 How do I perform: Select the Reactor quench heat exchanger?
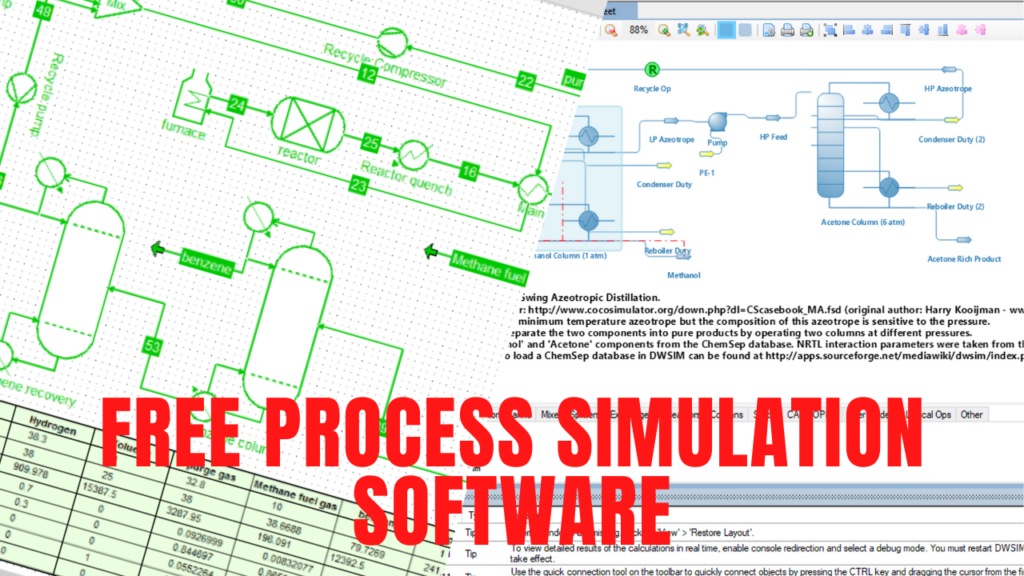point(414,155)
